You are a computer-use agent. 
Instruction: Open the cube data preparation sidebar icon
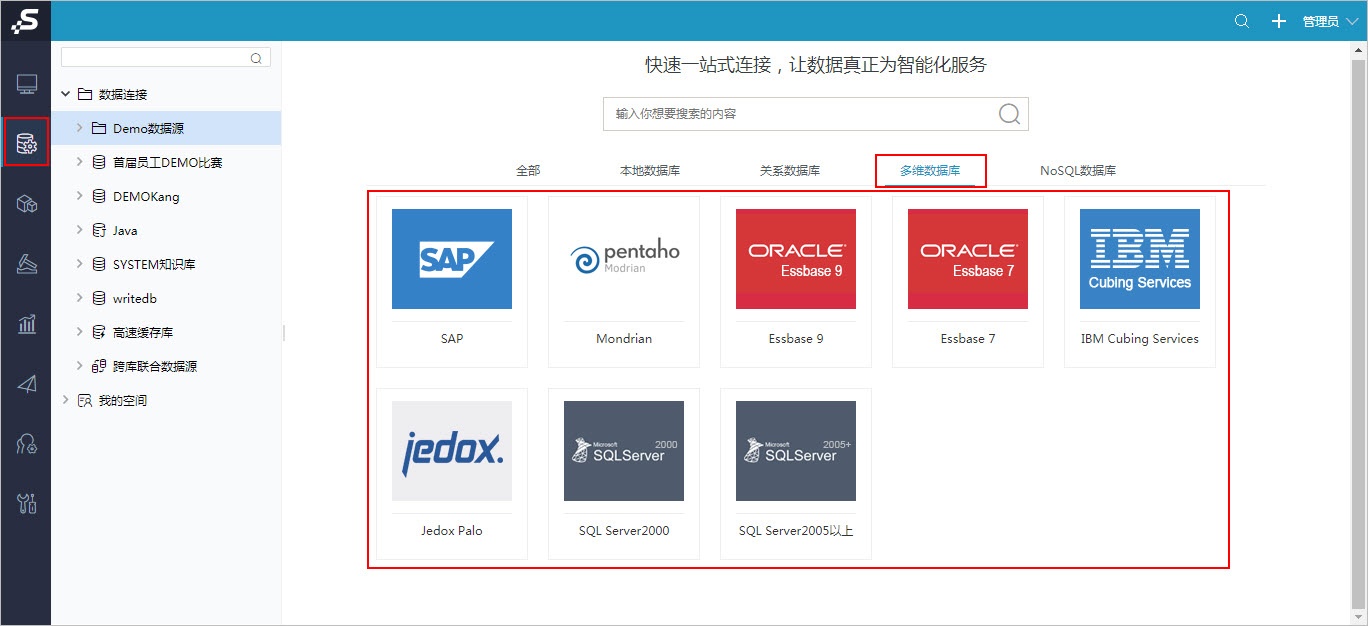tap(27, 205)
